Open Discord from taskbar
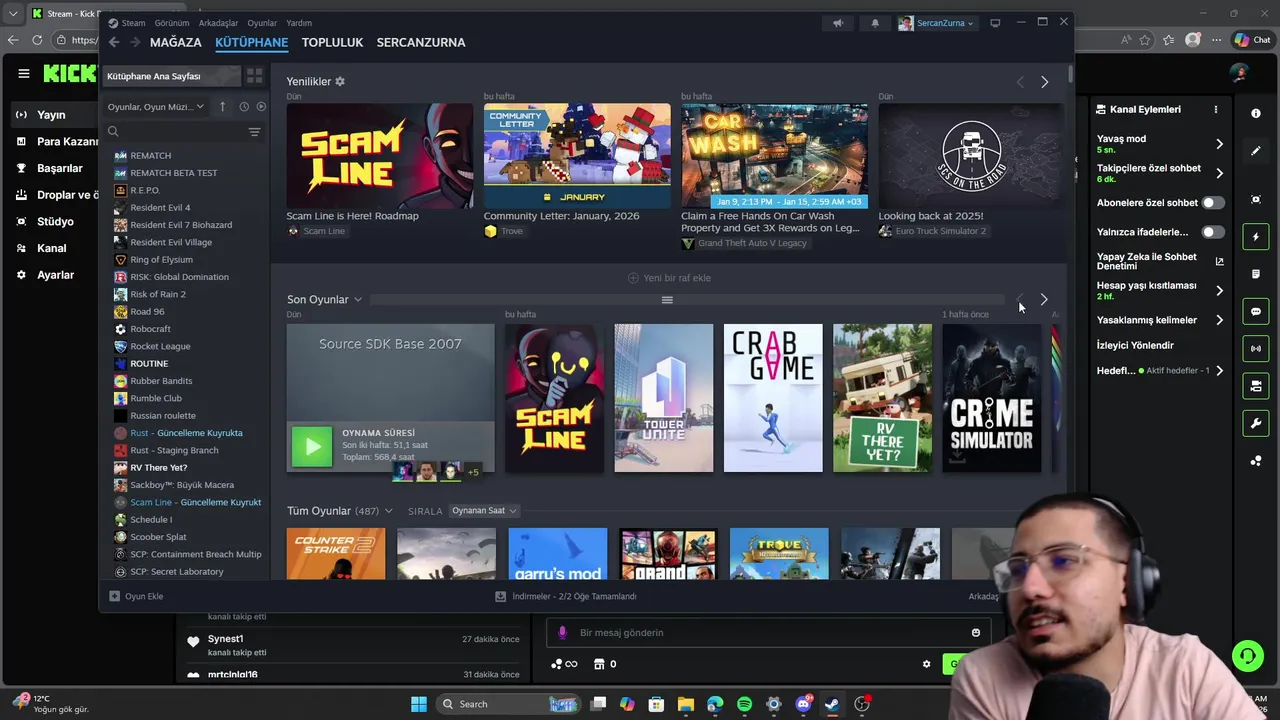Image resolution: width=1280 pixels, height=720 pixels. tap(803, 704)
